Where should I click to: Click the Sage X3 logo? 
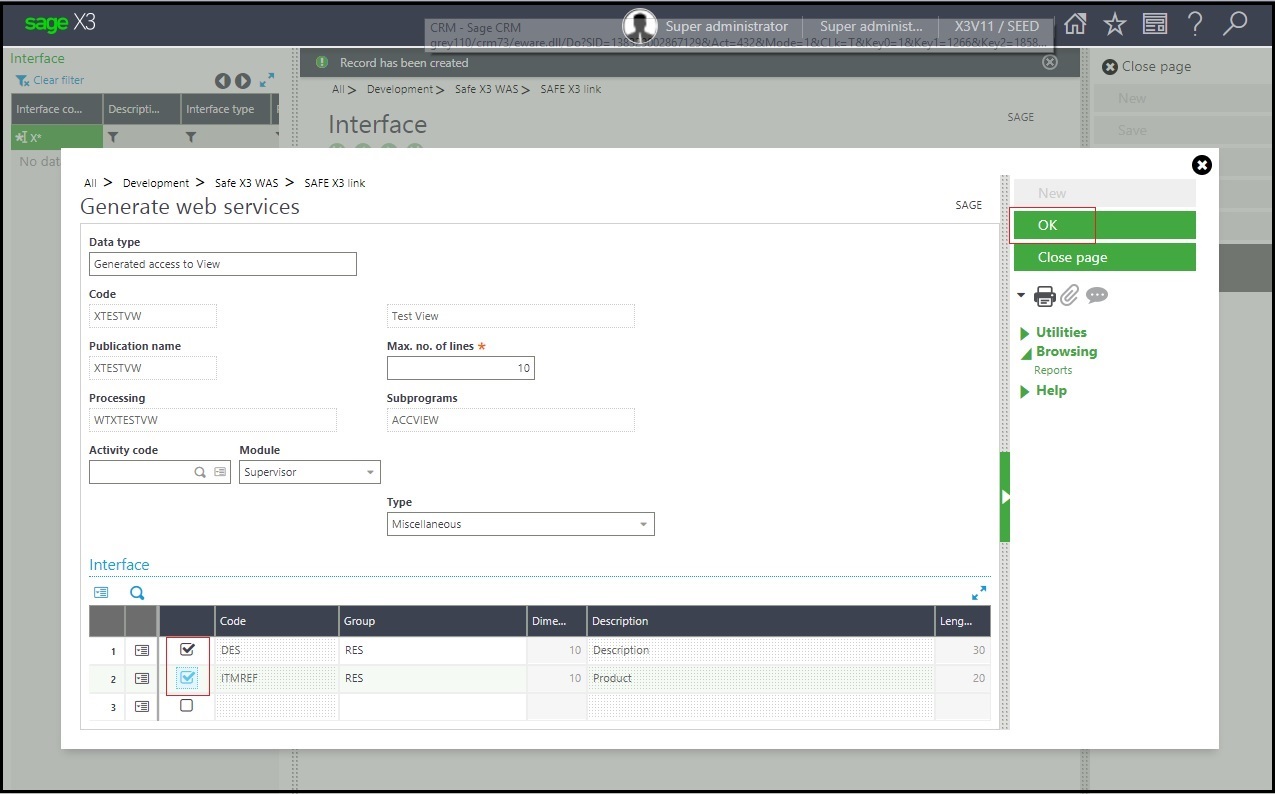tap(60, 23)
